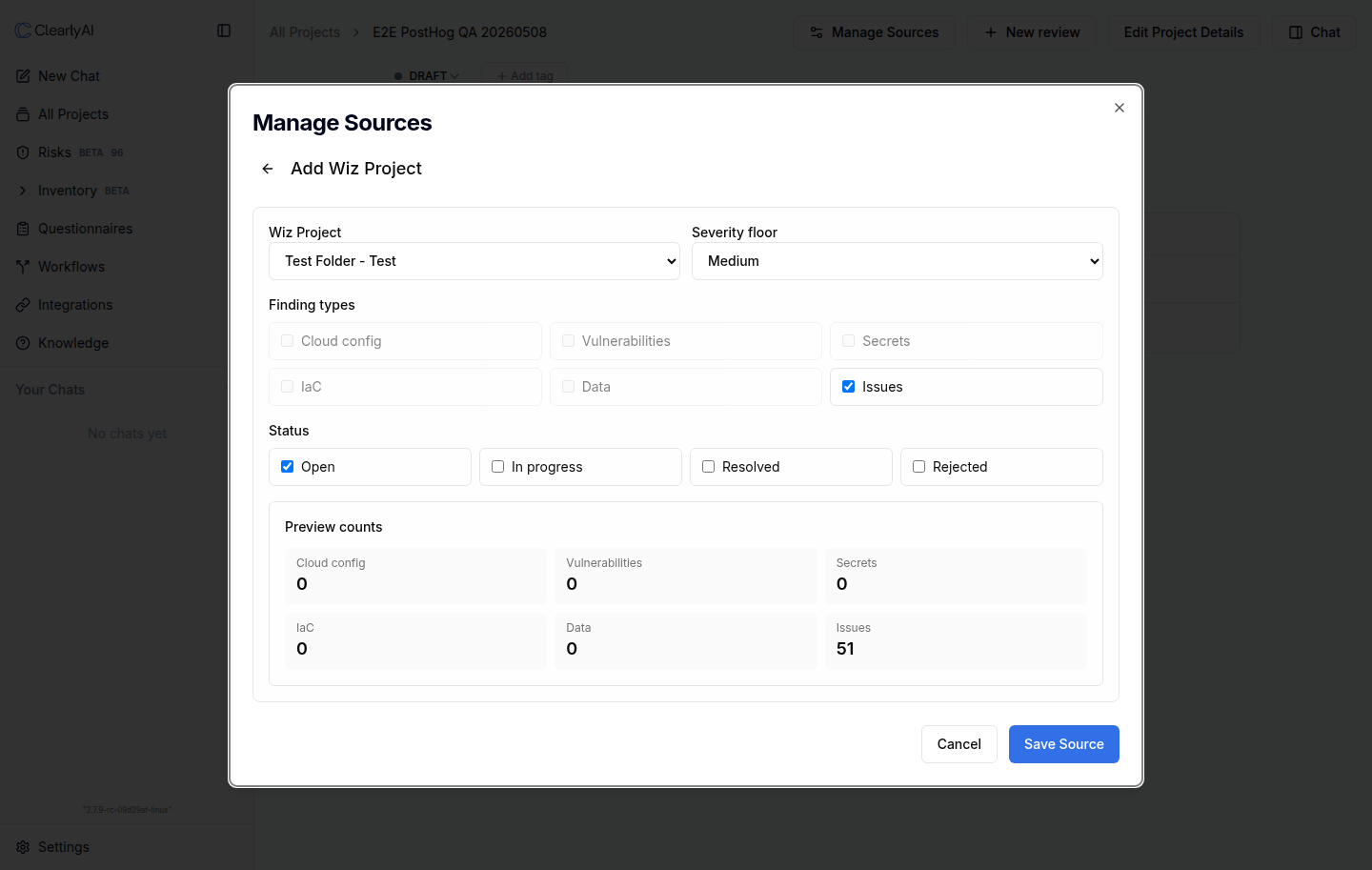Uncheck the Issues finding type

pos(848,386)
